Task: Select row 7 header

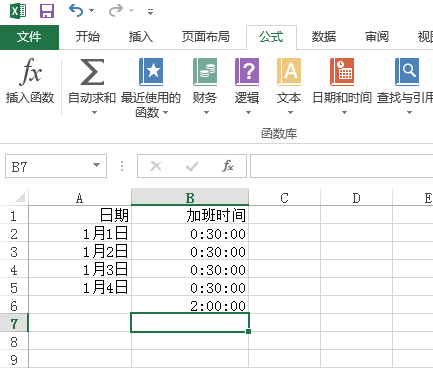Action: click(x=14, y=323)
